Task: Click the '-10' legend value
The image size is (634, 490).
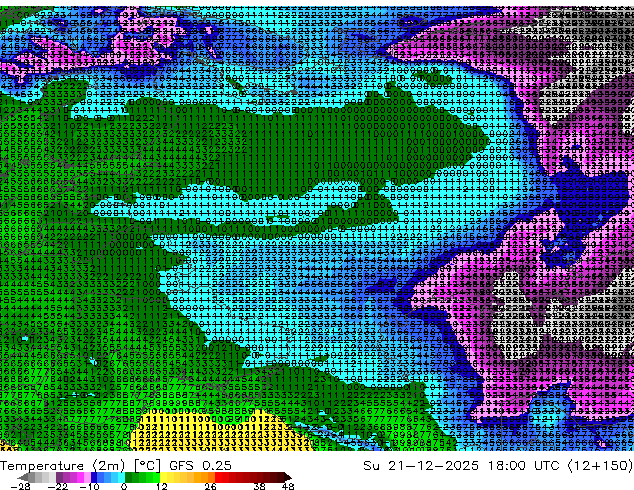Action: point(89,486)
